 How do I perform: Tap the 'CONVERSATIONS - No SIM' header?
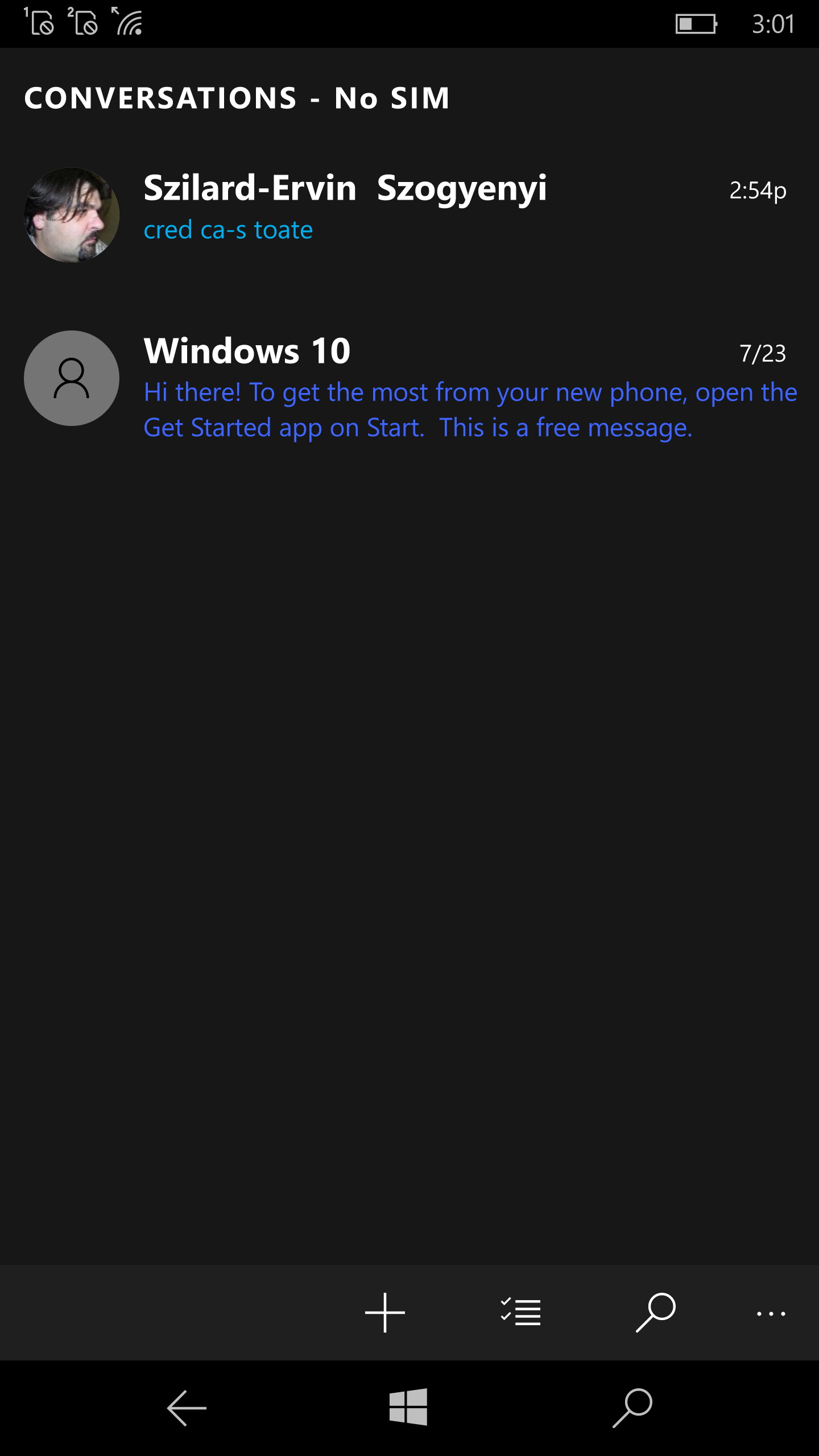(237, 98)
